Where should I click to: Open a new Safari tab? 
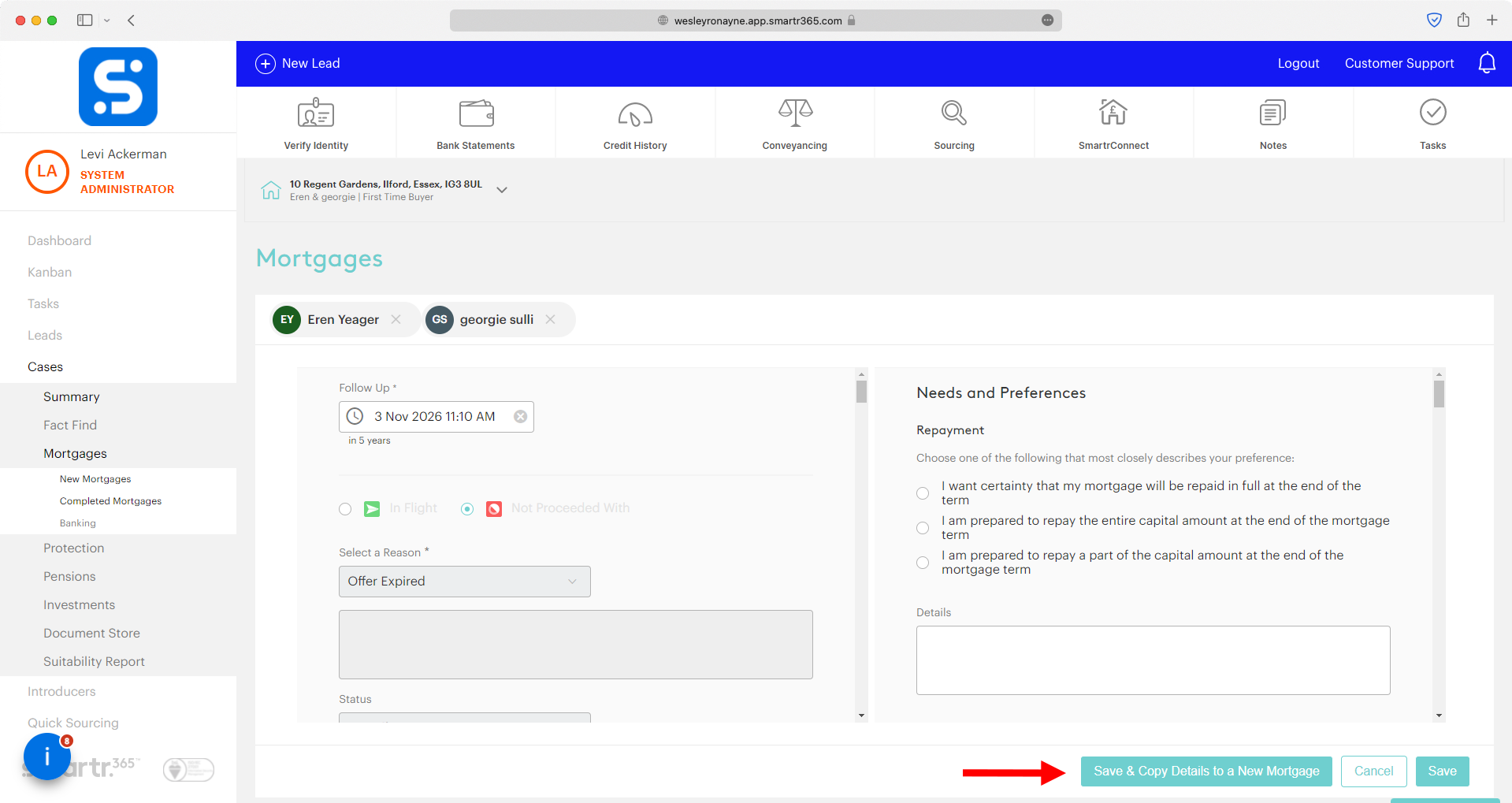1492,20
